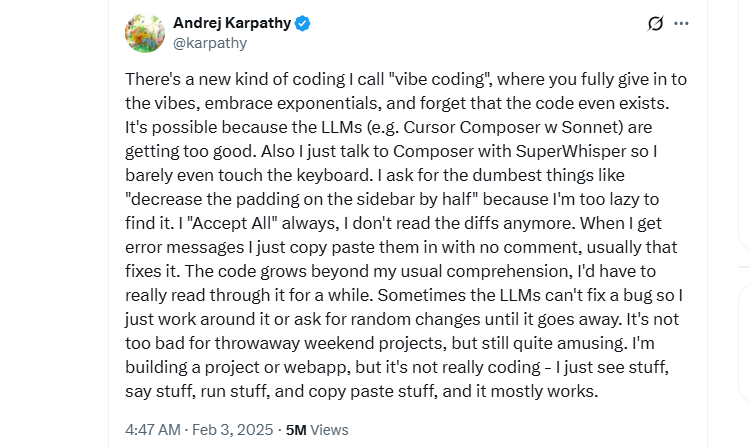Click the words "error messages" in the post
Image resolution: width=750 pixels, height=448 pixels.
[x=185, y=248]
